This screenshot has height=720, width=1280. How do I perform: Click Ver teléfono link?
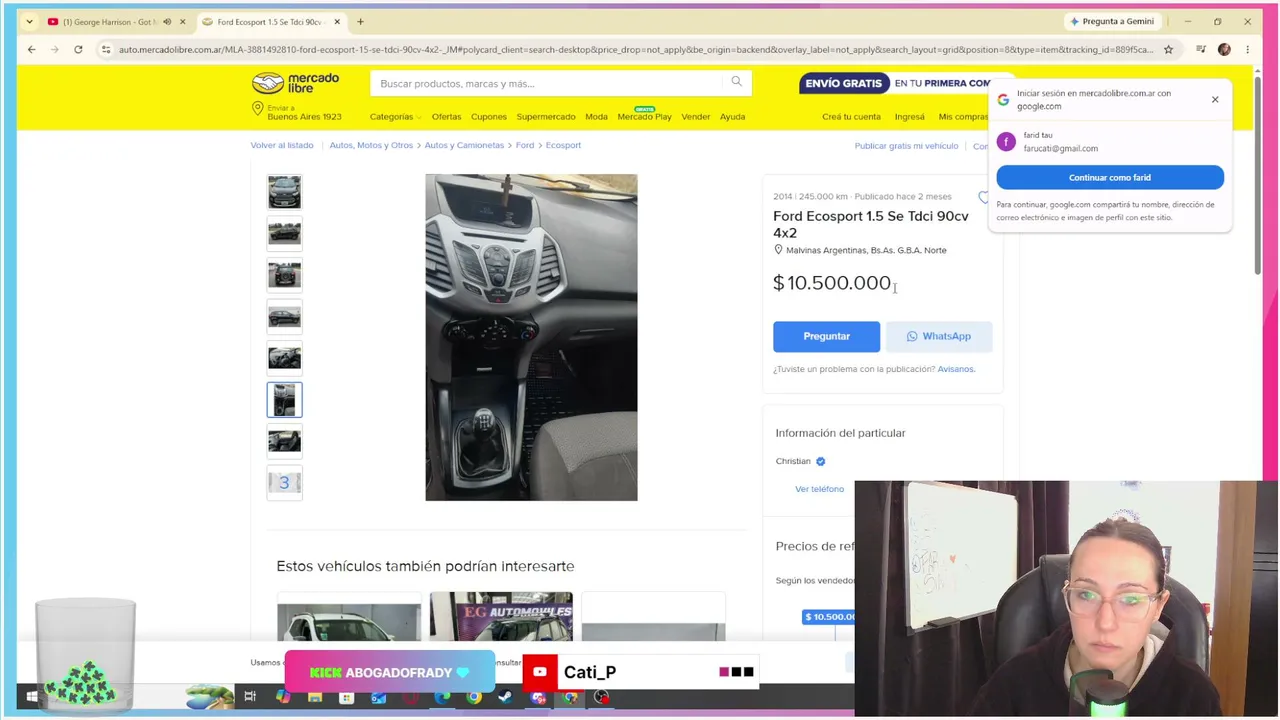[819, 489]
